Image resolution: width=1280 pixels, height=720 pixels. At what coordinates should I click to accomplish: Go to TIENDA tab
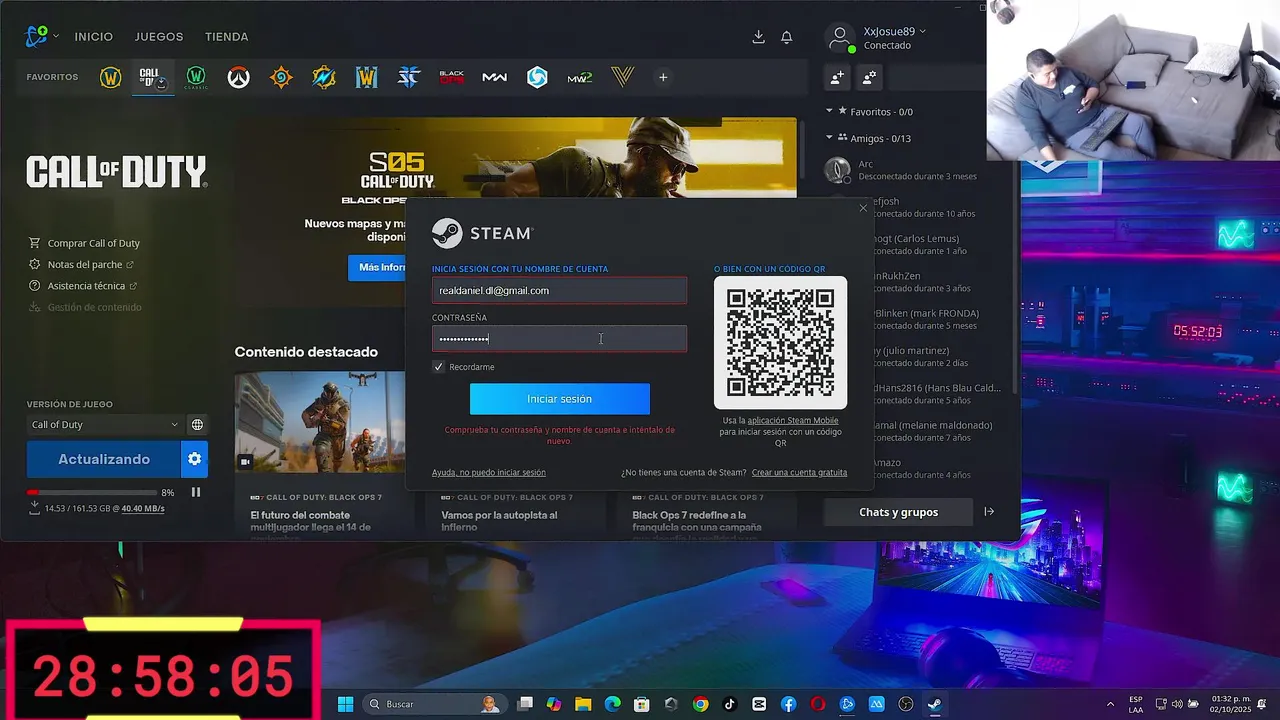point(227,37)
